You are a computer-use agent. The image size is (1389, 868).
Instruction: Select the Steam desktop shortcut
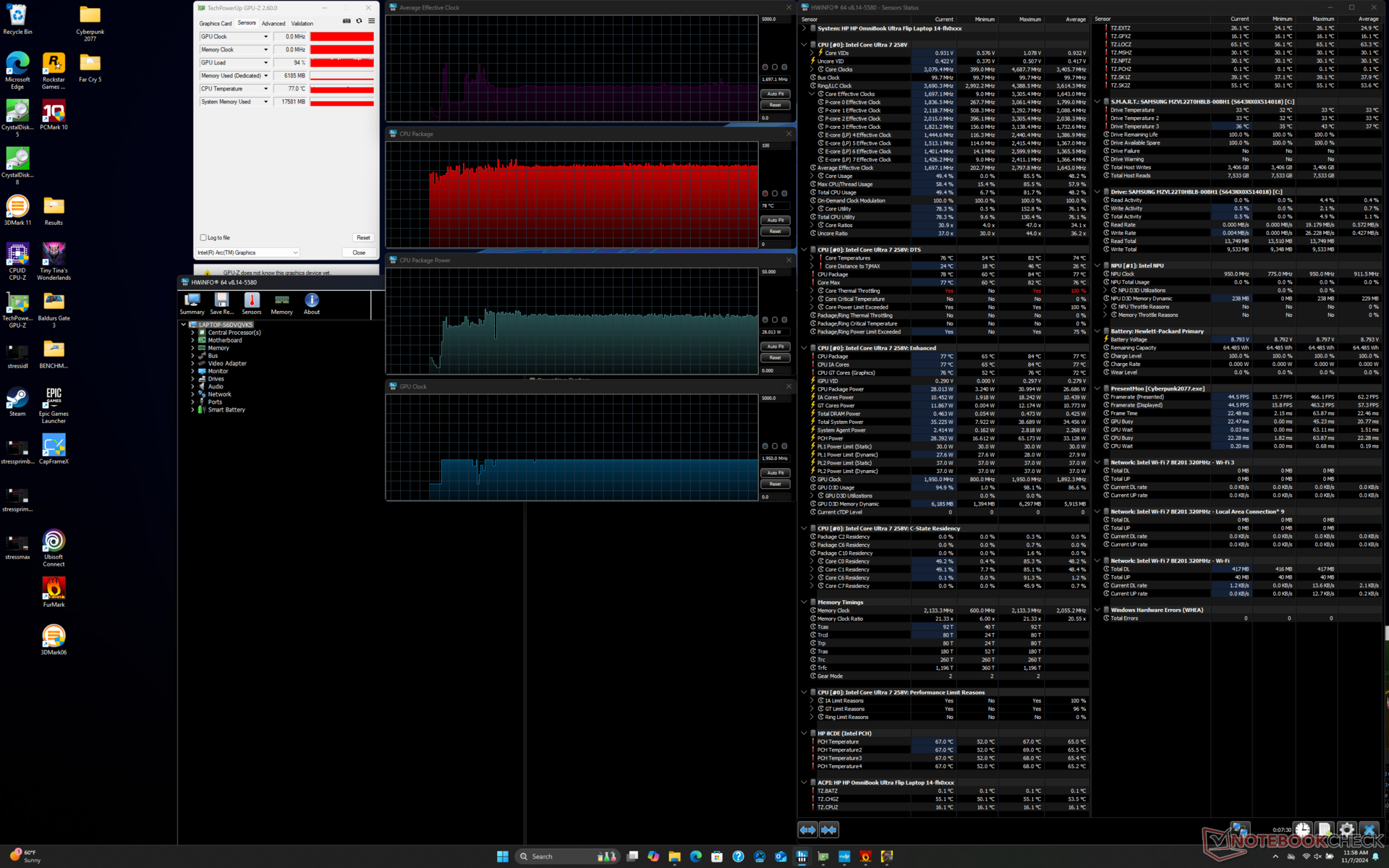point(17,401)
